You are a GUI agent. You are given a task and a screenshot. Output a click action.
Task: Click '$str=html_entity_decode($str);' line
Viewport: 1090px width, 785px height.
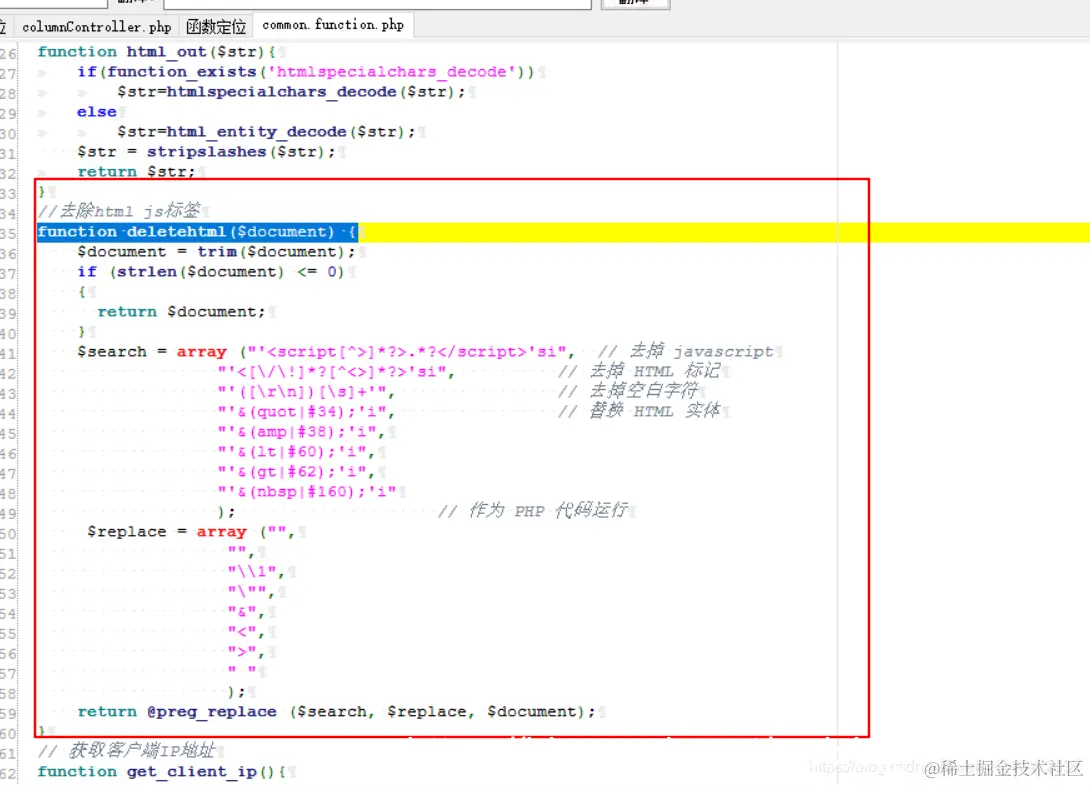coord(266,131)
